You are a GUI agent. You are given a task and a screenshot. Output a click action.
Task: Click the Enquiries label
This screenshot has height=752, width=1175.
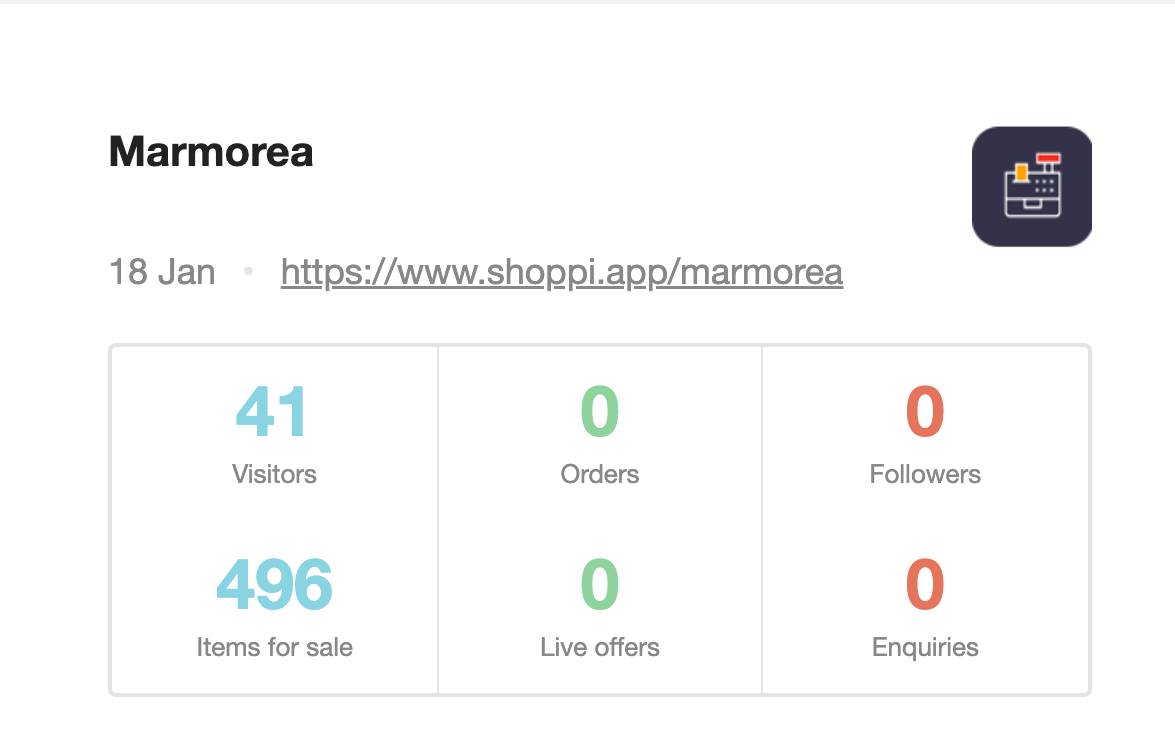pos(925,647)
